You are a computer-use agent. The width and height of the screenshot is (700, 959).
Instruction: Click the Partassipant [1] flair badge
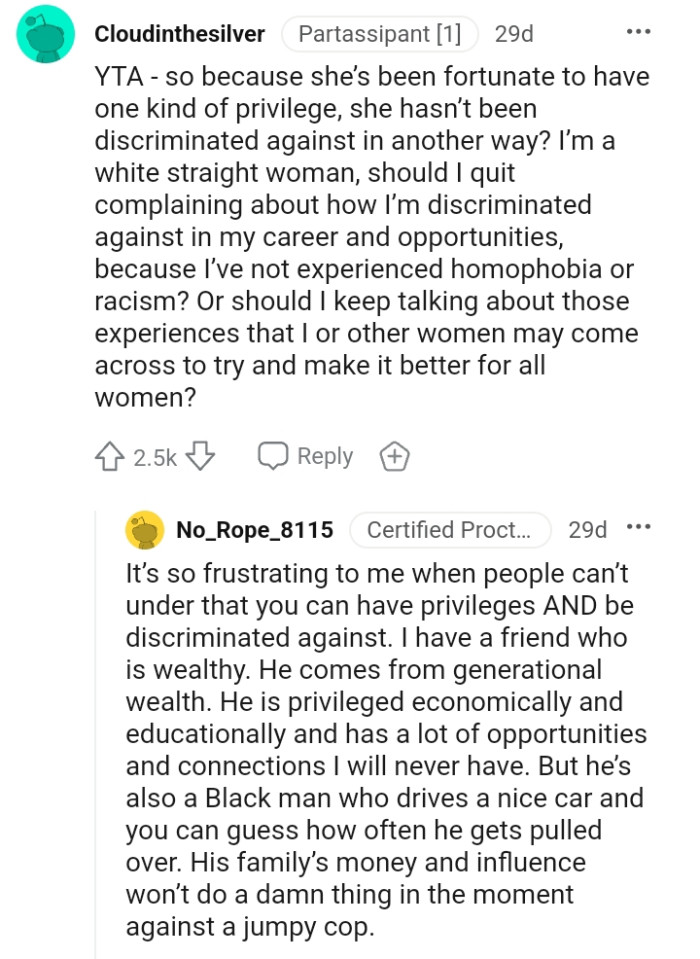click(381, 32)
